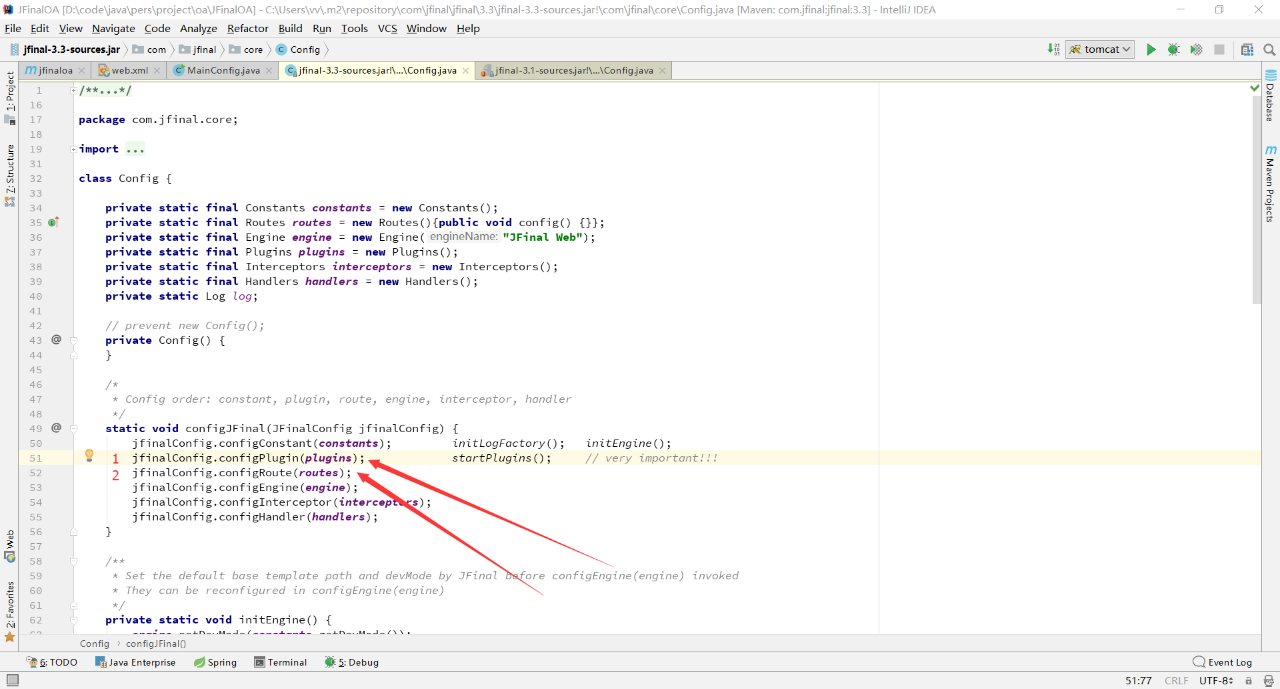Click the Make Project build icon

[x=1053, y=49]
